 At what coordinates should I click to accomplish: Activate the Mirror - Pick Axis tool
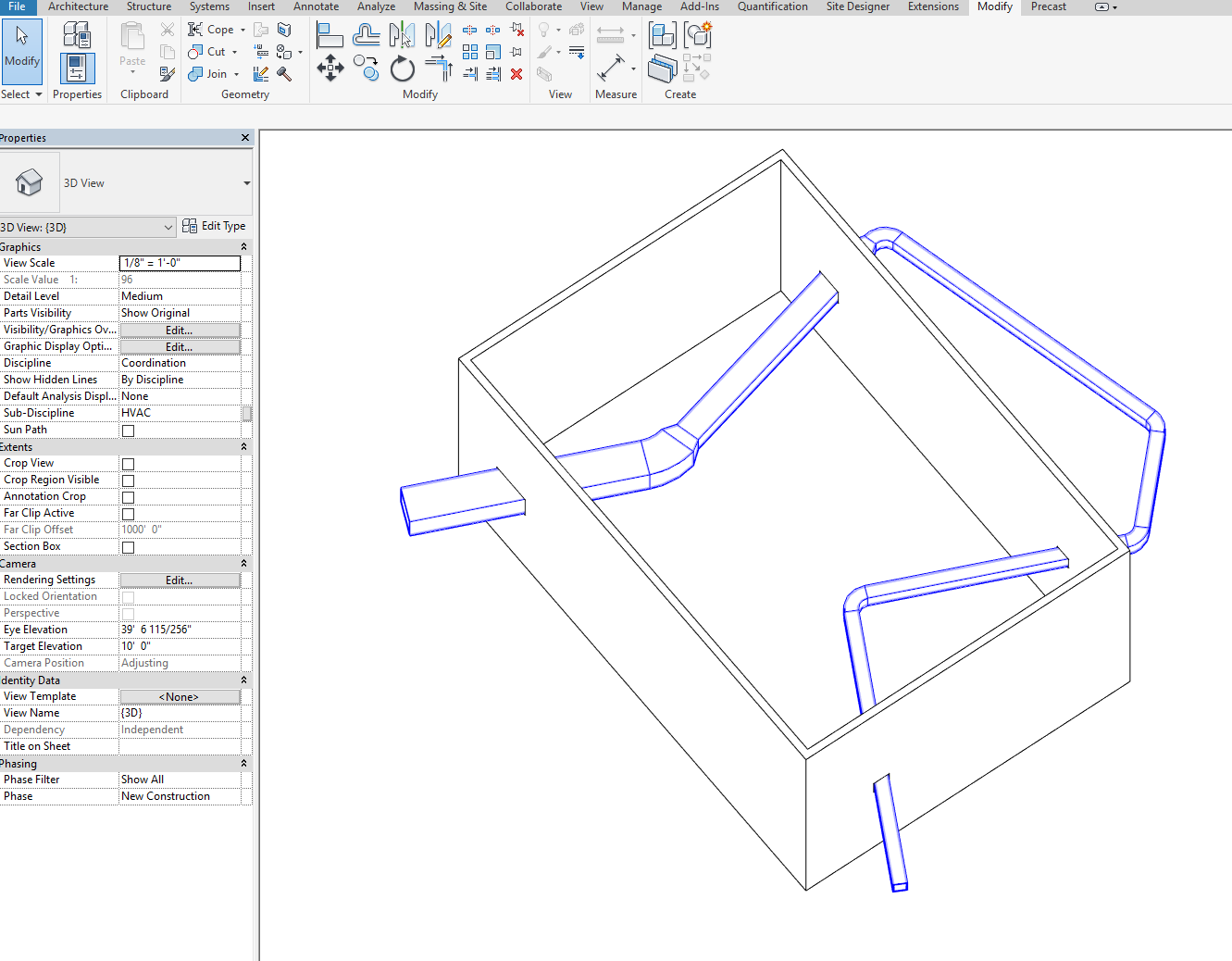coord(402,34)
